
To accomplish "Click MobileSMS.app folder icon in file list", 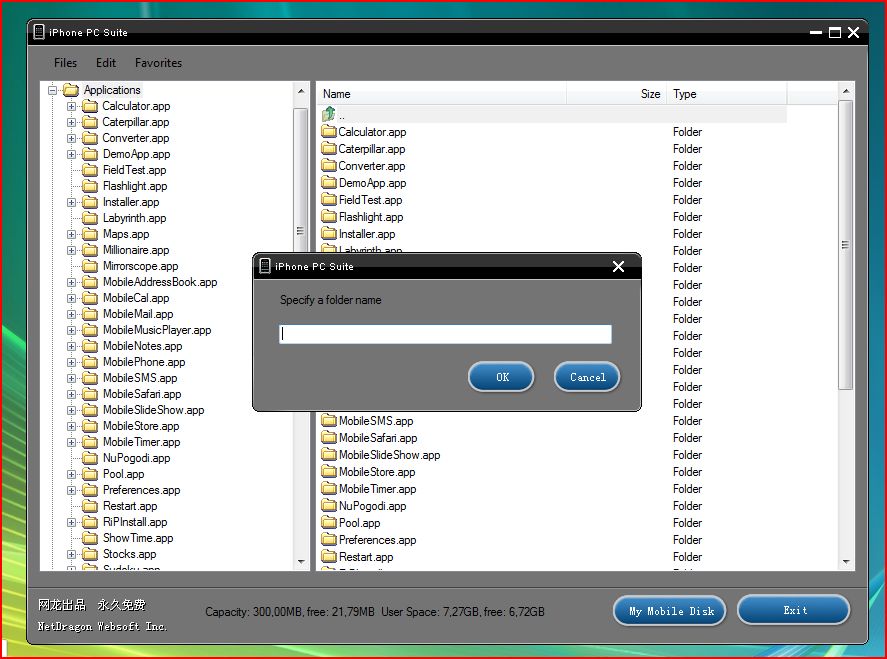I will click(329, 421).
